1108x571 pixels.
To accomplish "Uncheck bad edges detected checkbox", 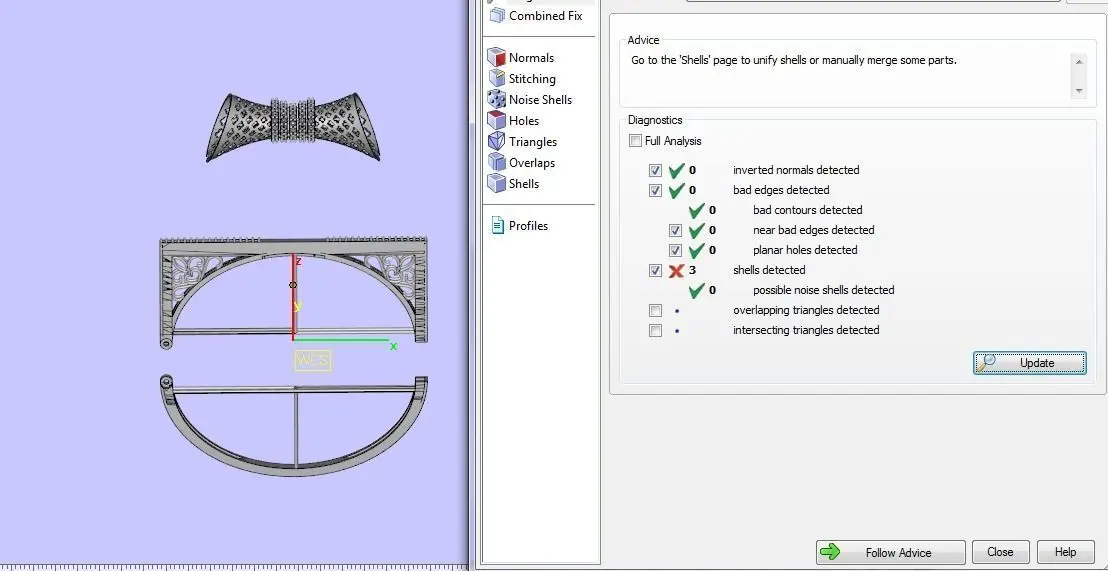I will [655, 190].
